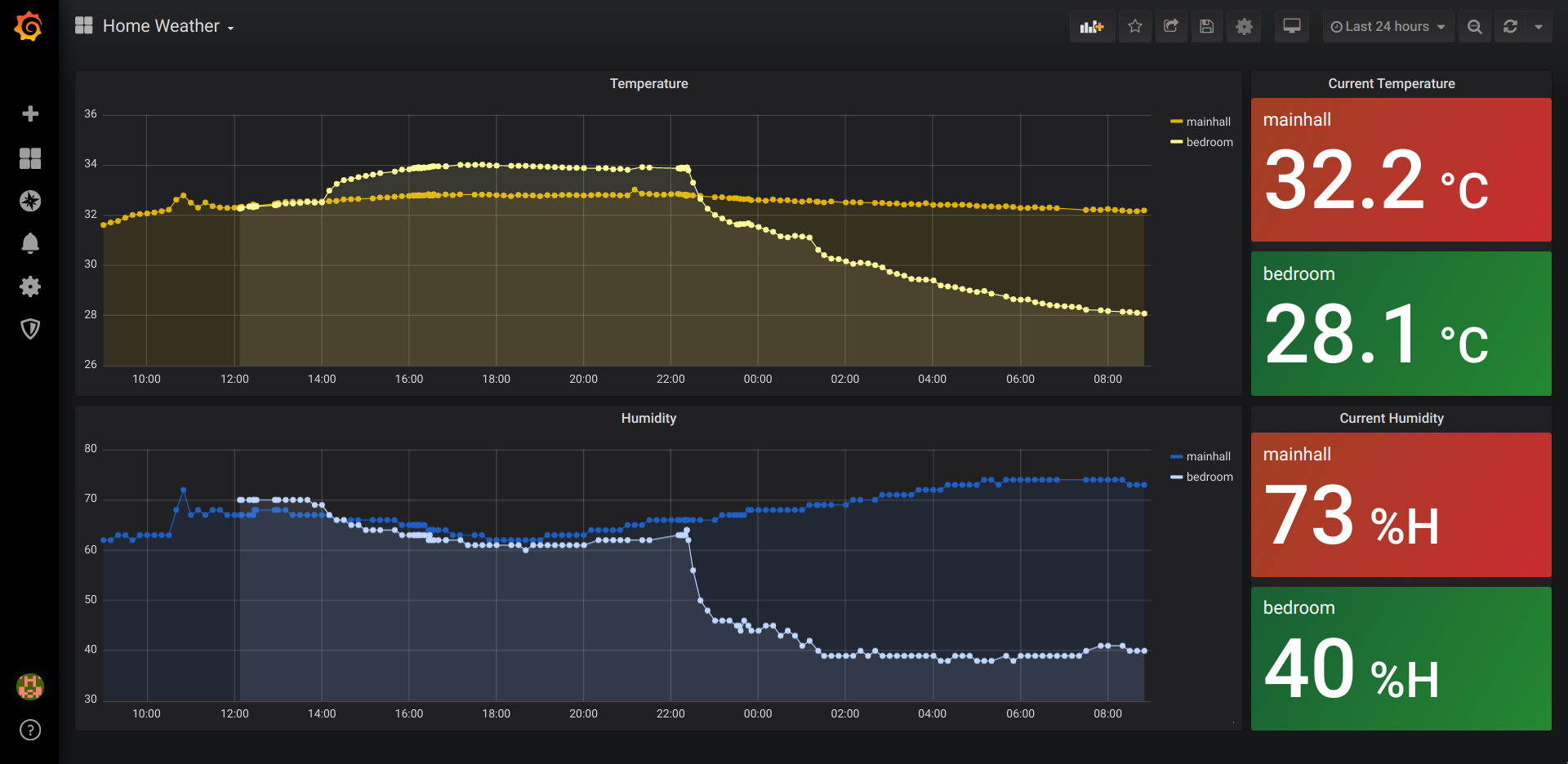1568x764 pixels.
Task: Click the 70 label on Humidity y-axis
Action: 91,498
